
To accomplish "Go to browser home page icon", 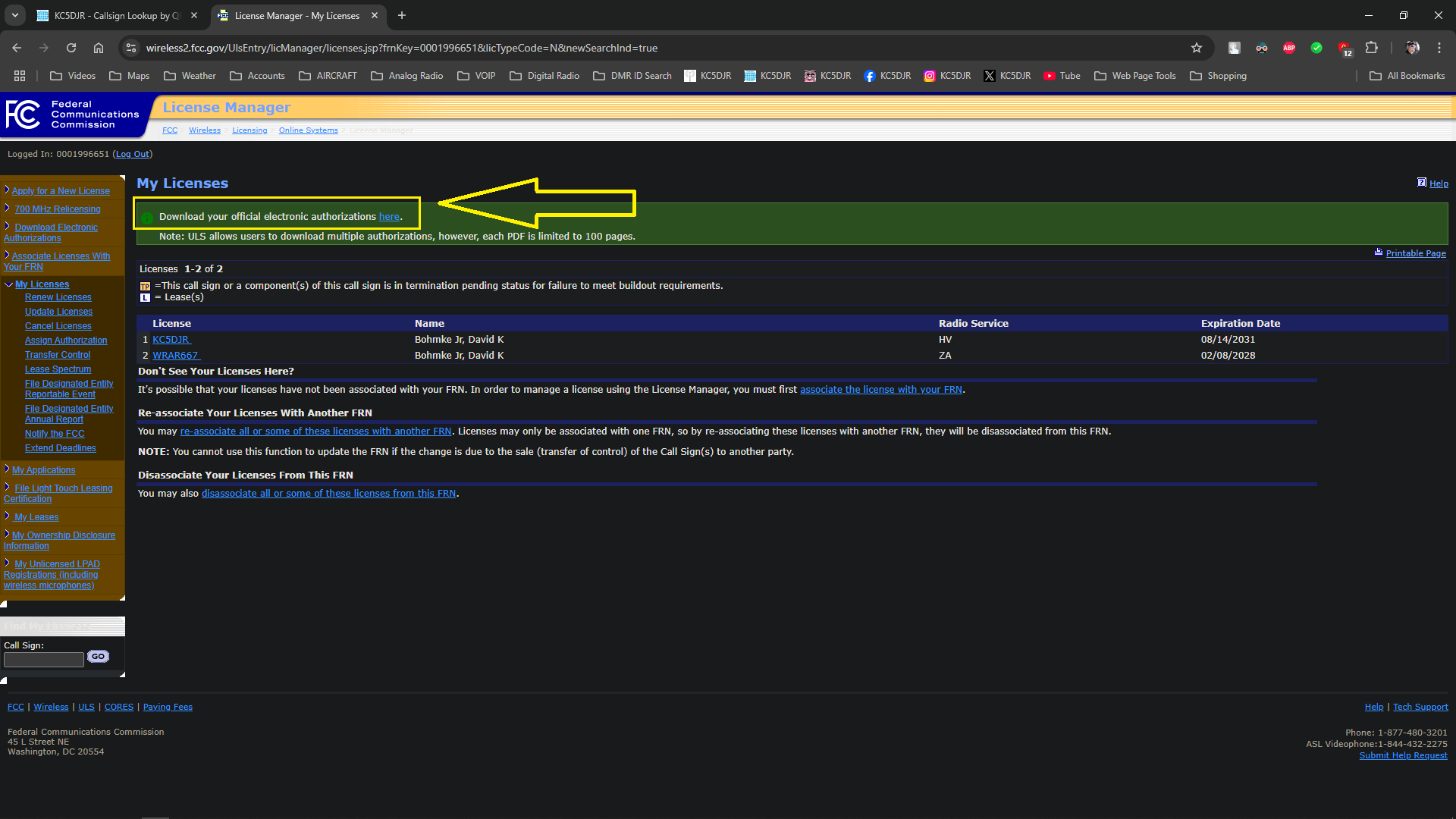I will pyautogui.click(x=99, y=48).
